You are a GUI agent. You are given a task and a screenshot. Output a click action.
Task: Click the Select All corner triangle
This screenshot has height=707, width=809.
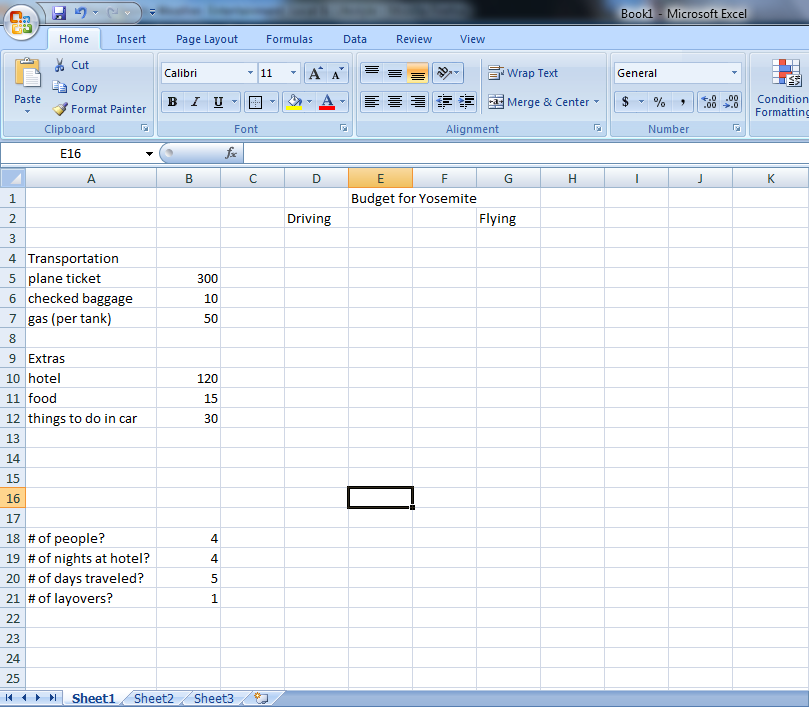(13, 179)
